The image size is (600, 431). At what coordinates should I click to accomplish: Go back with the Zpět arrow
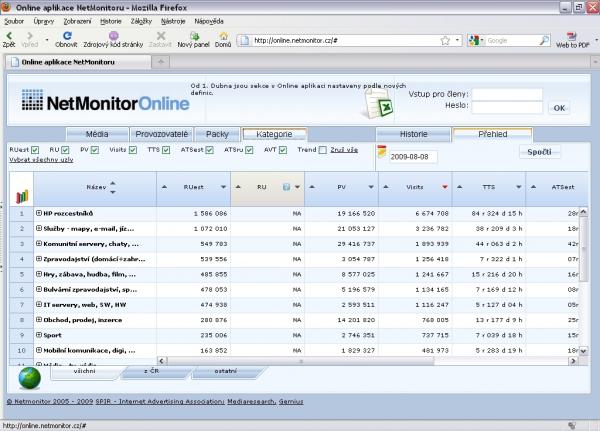9,36
